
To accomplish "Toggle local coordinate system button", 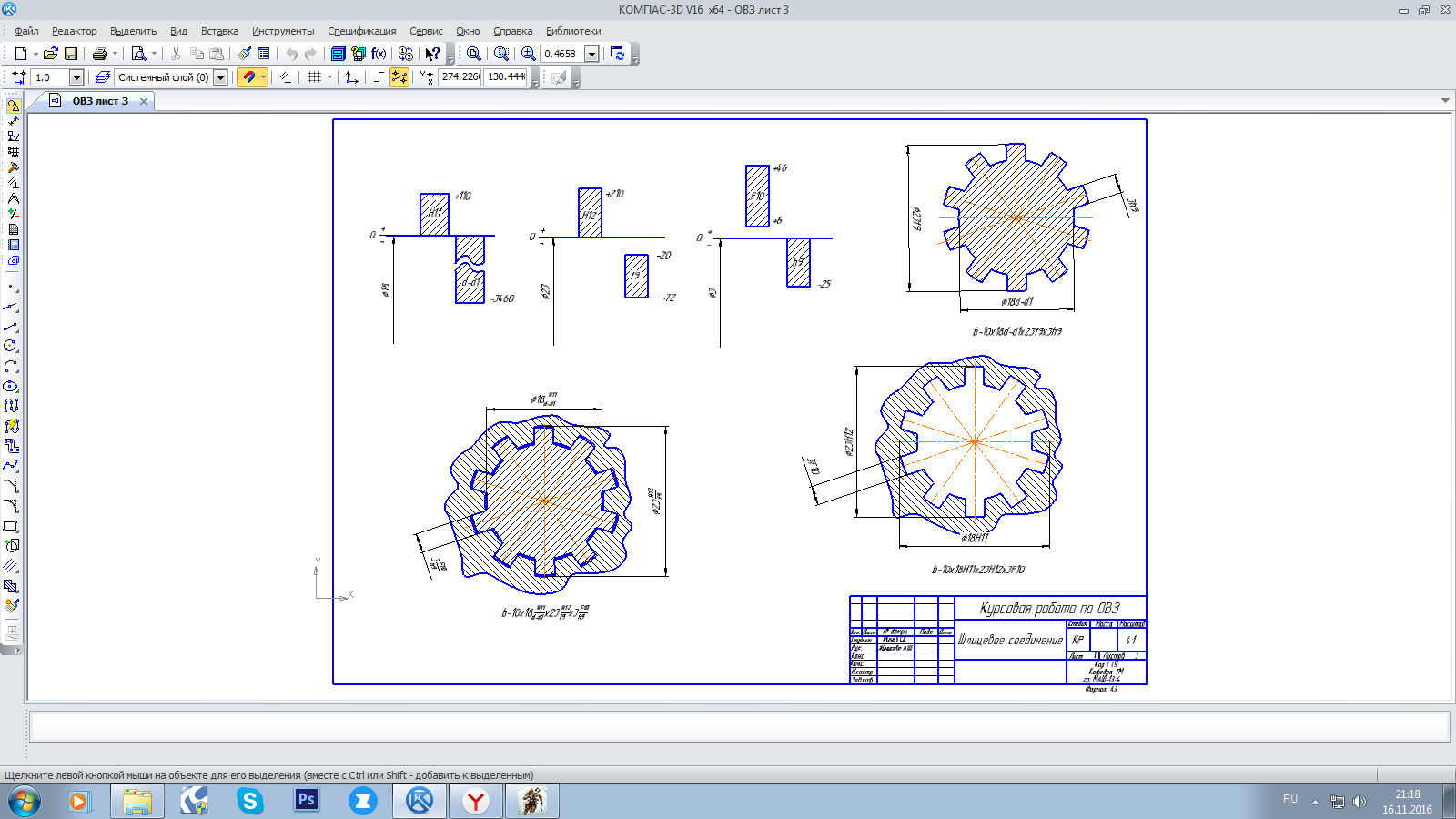I will [351, 77].
